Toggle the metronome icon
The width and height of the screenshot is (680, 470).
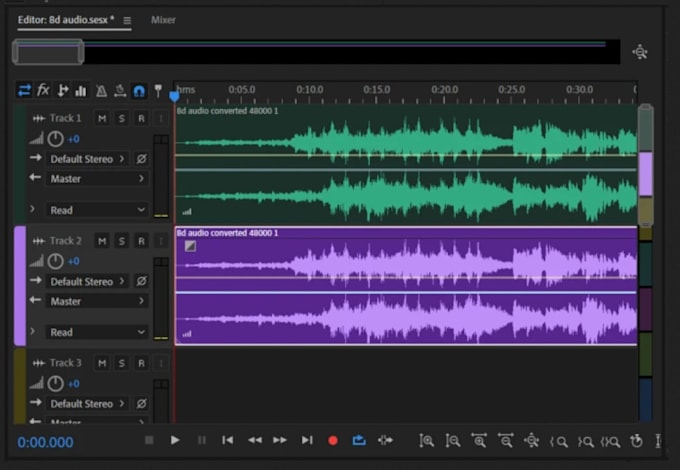click(x=101, y=90)
